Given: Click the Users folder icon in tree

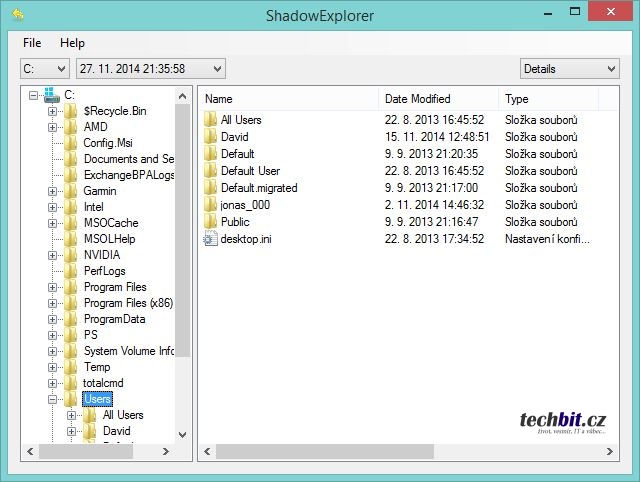Looking at the screenshot, I should [71, 399].
